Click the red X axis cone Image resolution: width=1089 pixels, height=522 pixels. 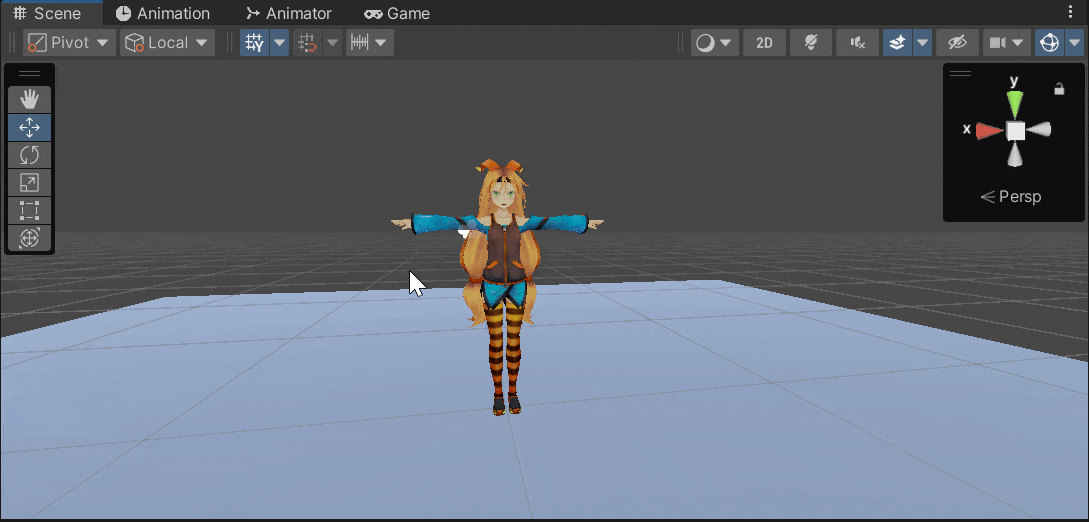(989, 130)
